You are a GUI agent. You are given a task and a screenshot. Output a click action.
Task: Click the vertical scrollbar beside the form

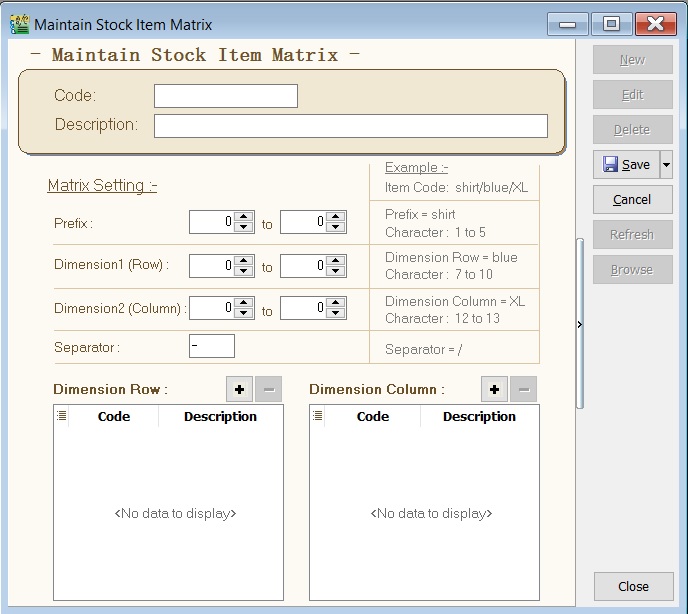pos(580,280)
